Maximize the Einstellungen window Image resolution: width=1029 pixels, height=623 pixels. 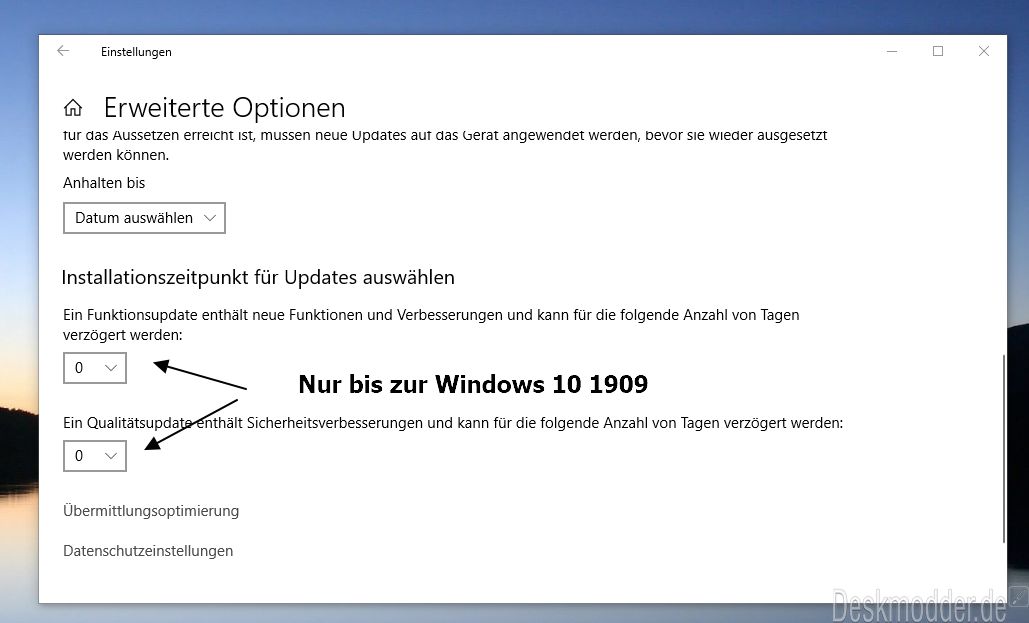point(938,51)
